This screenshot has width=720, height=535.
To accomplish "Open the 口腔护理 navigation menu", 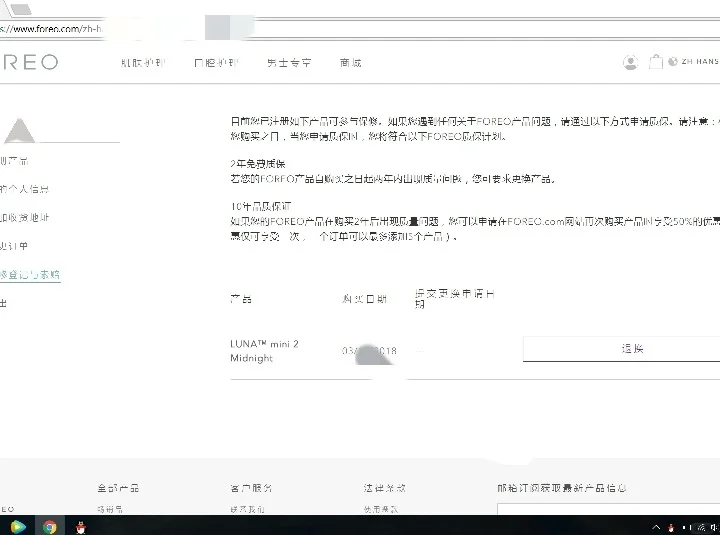I will click(x=216, y=63).
